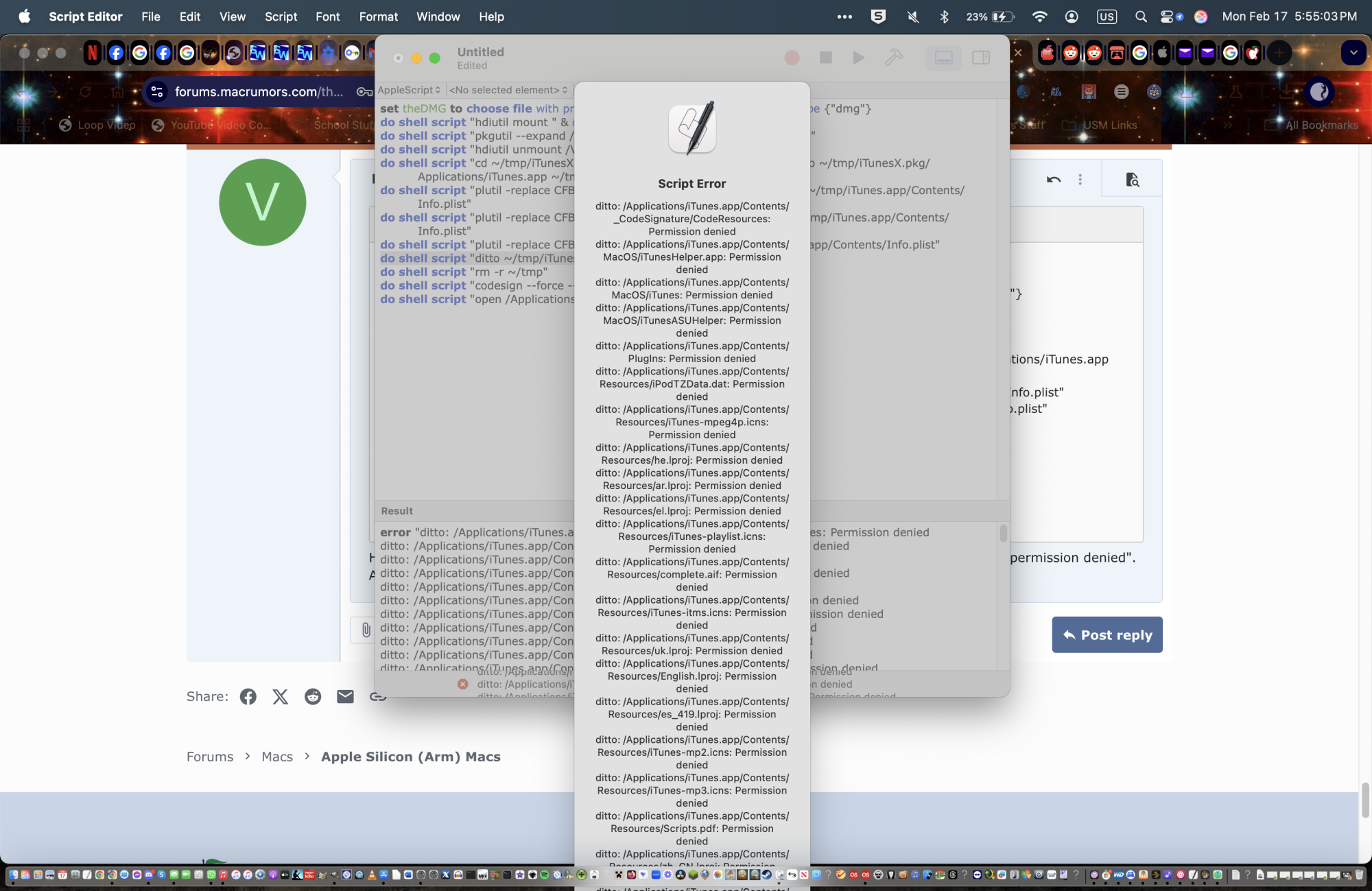Share the thread via email icon
The image size is (1372, 891).
(345, 697)
